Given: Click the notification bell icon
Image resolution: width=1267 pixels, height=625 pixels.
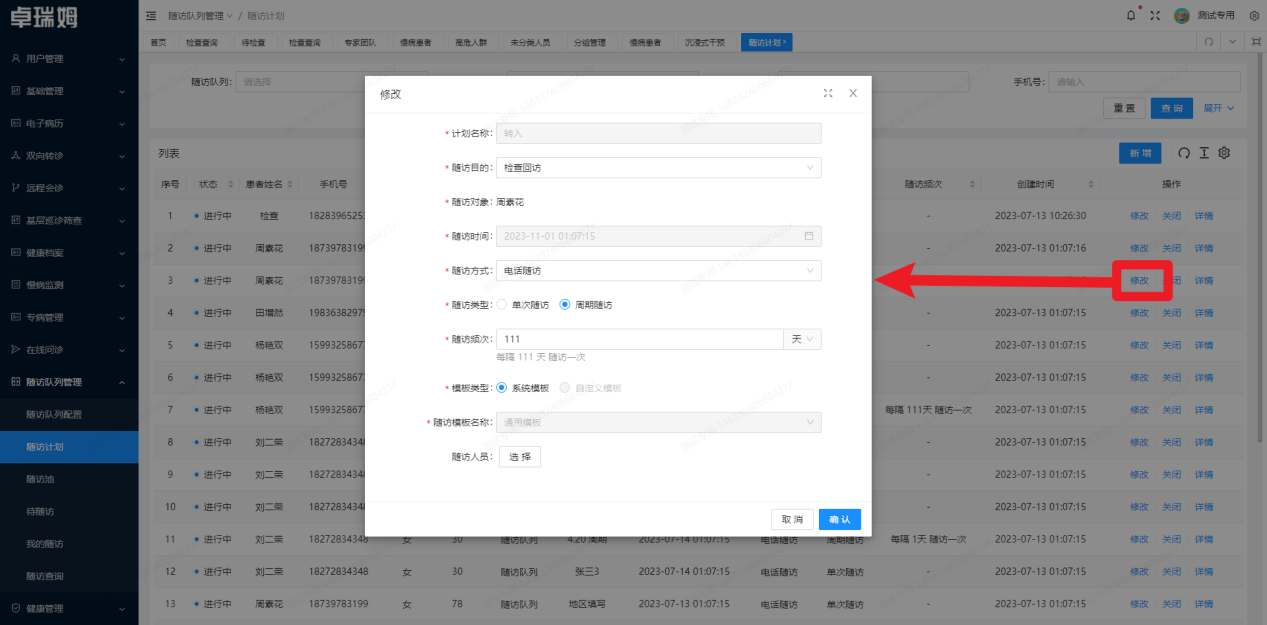Looking at the screenshot, I should [x=1131, y=15].
